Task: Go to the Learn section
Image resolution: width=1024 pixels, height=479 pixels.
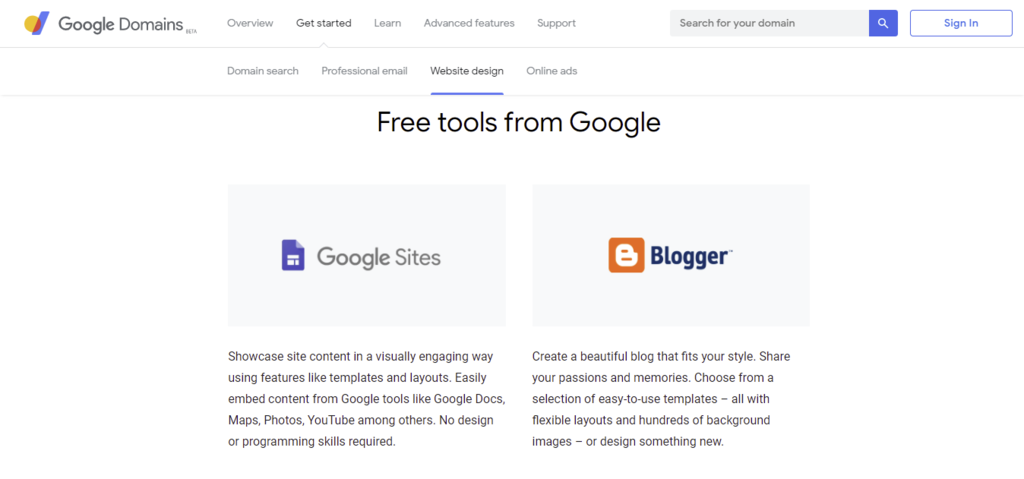Action: point(387,23)
